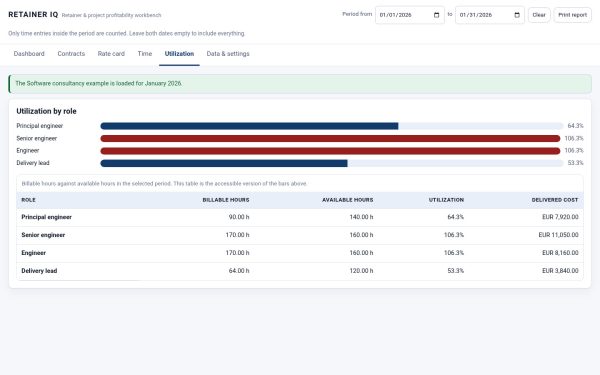Click the 140.00 h available hours cell
Viewport: 600px width, 375px height.
(x=361, y=217)
